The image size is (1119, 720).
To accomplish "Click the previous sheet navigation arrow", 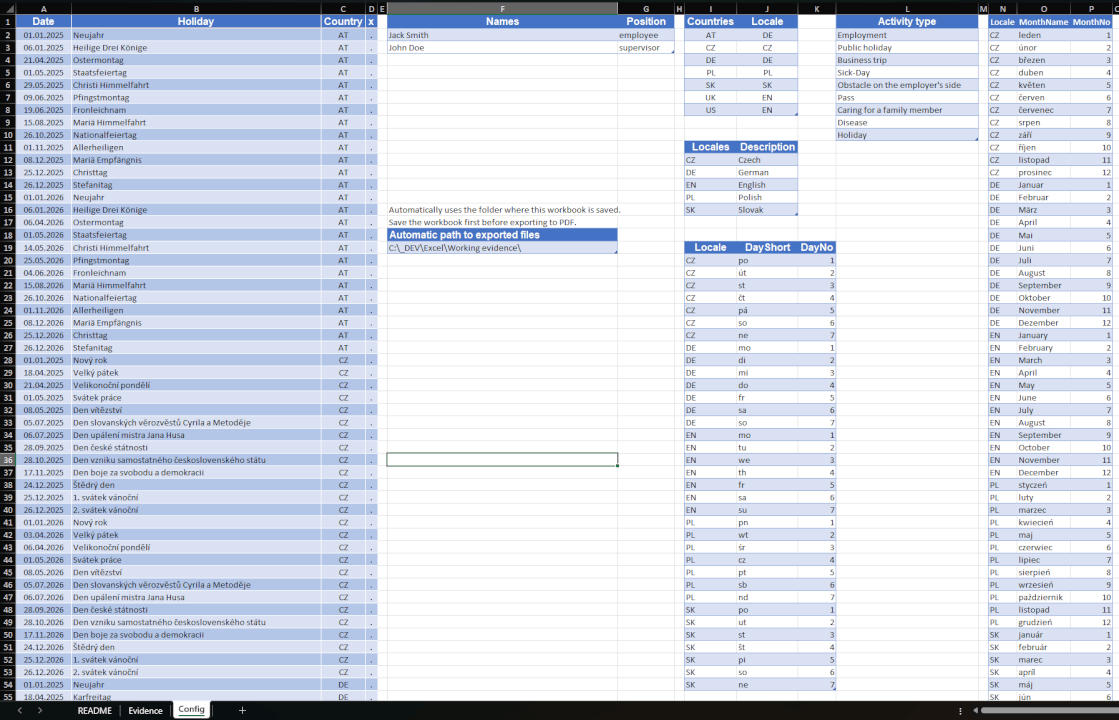I will (19, 710).
